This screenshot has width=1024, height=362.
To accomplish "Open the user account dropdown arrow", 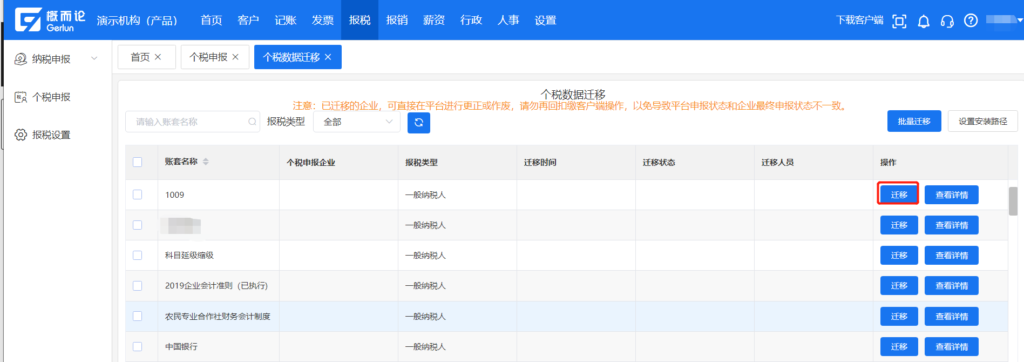I will click(x=1020, y=21).
